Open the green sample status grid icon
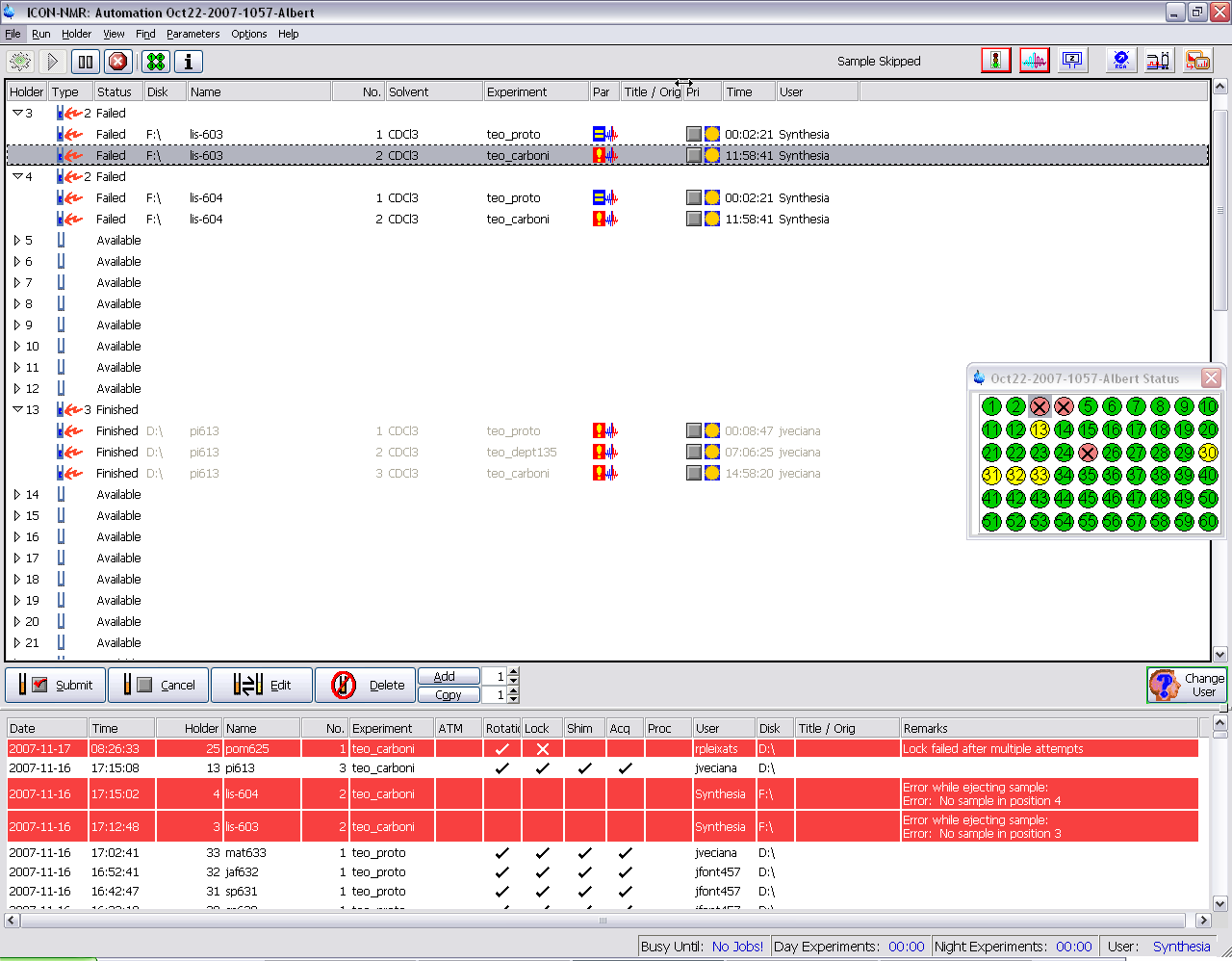Image resolution: width=1232 pixels, height=961 pixels. coord(156,62)
